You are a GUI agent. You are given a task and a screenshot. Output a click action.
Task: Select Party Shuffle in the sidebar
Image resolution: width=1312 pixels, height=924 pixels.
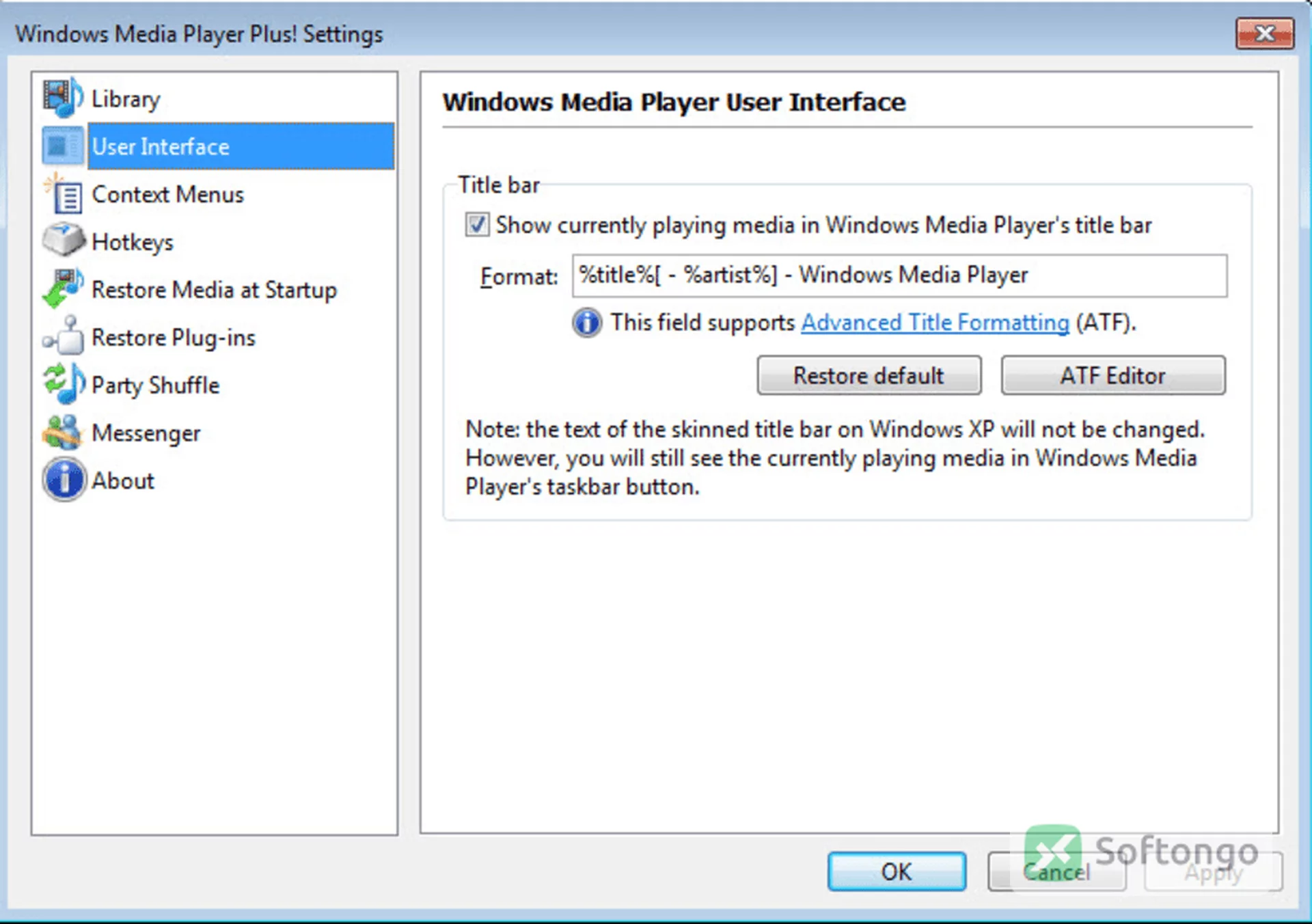point(156,385)
